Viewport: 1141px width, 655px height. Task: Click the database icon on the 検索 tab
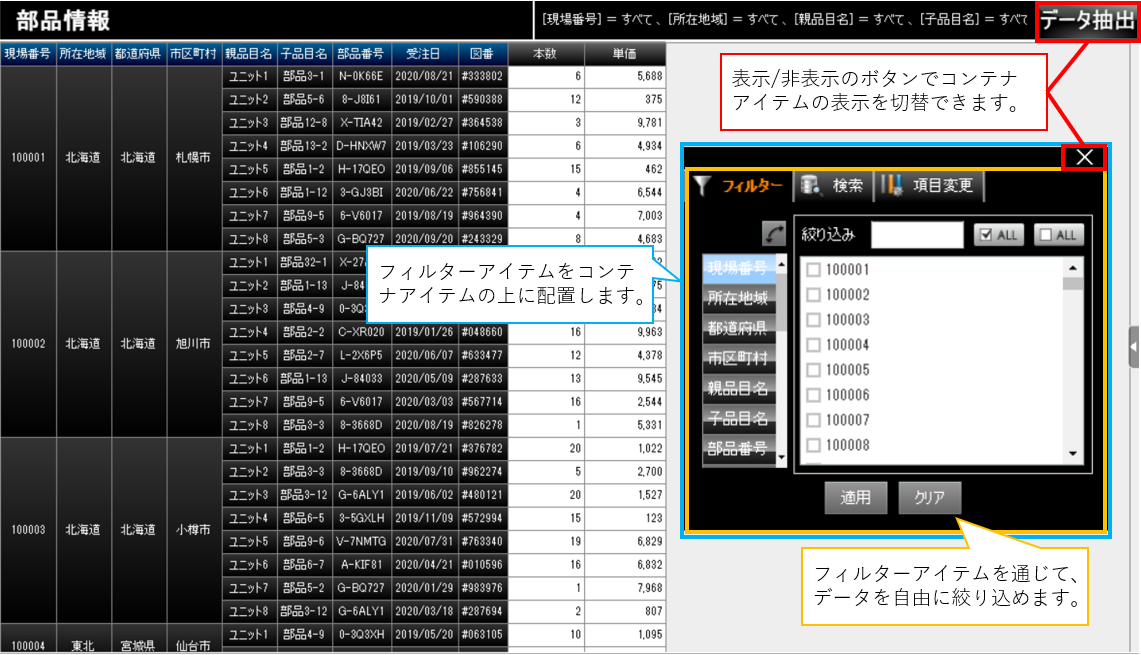[810, 186]
